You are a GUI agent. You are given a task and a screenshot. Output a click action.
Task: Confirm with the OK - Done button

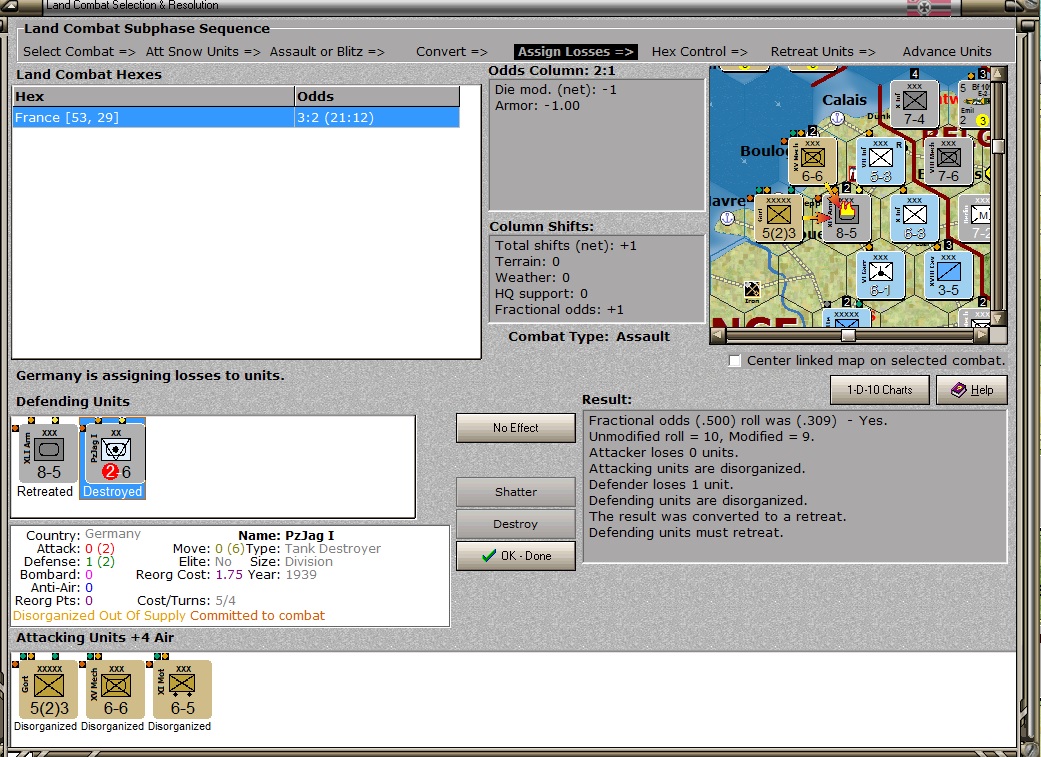pos(516,556)
